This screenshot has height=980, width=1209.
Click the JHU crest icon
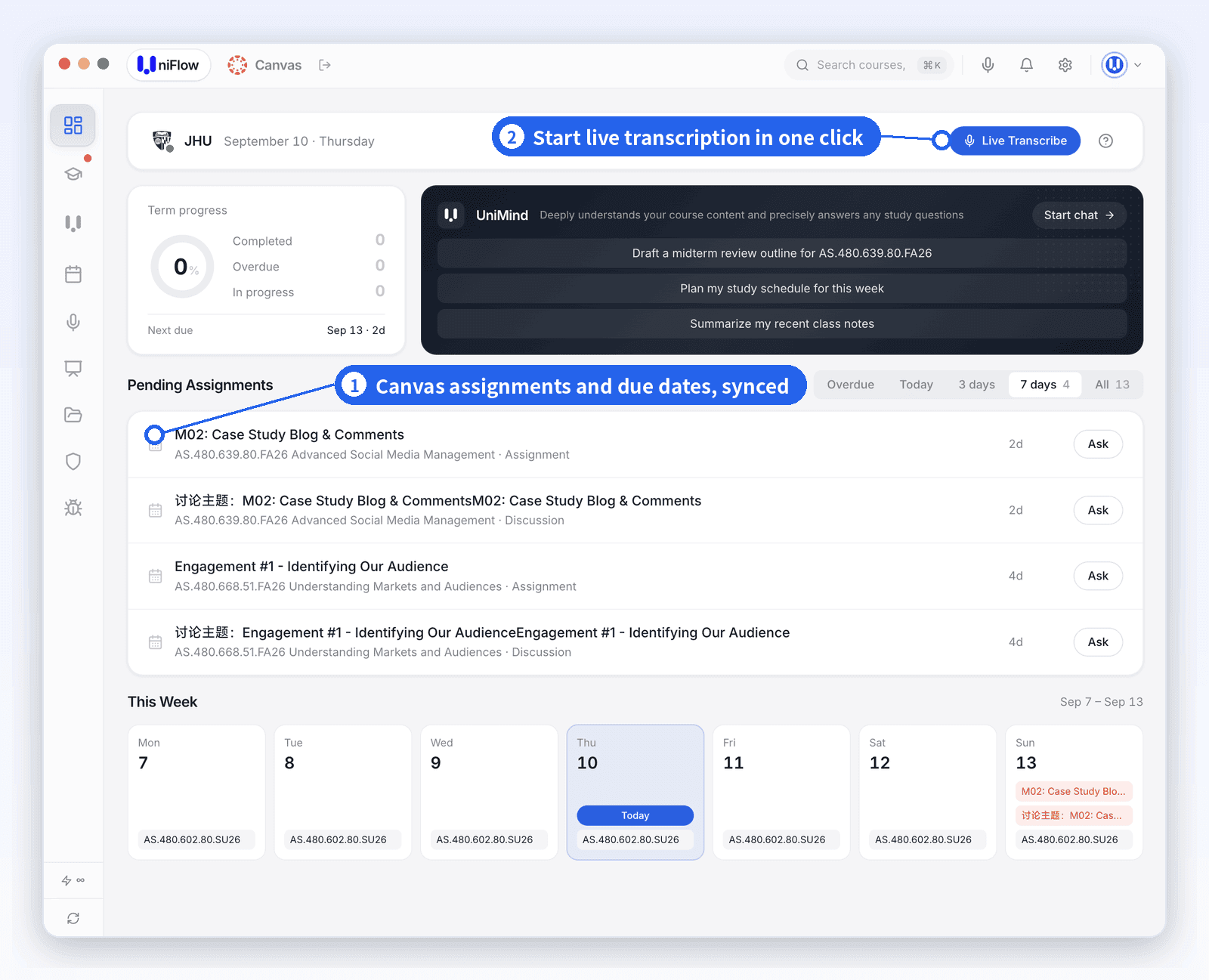coord(162,141)
